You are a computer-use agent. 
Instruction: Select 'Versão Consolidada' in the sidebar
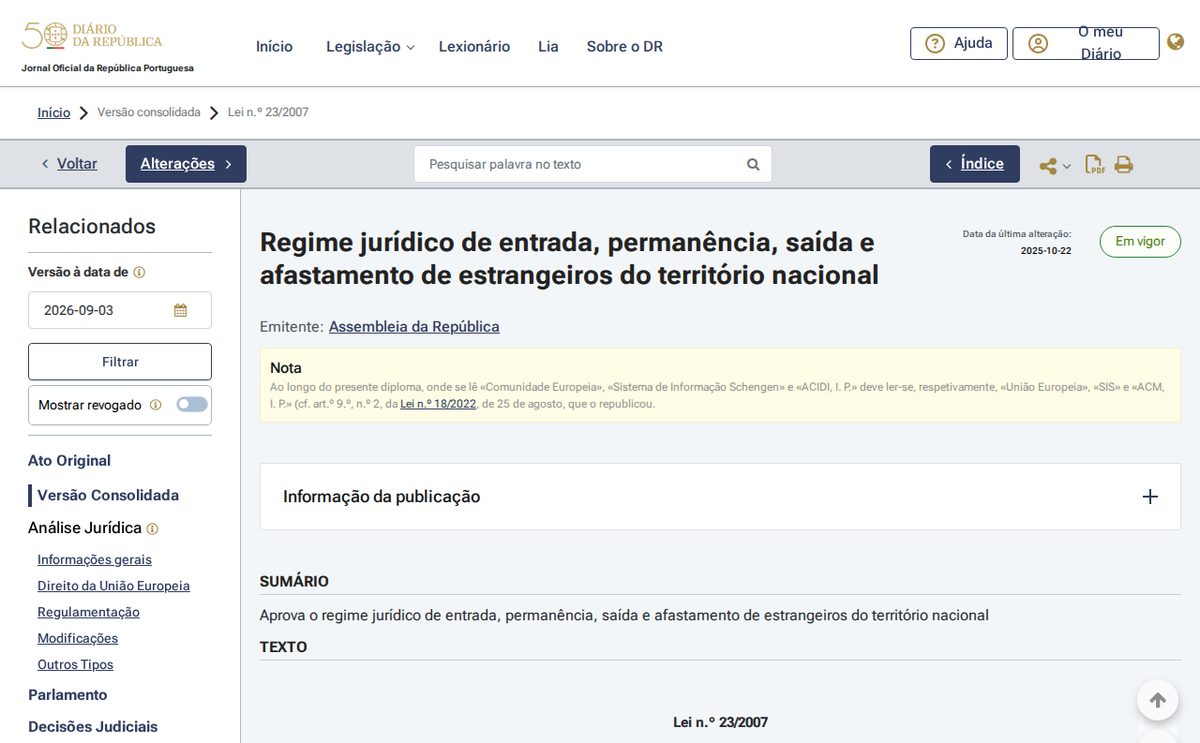(x=108, y=495)
